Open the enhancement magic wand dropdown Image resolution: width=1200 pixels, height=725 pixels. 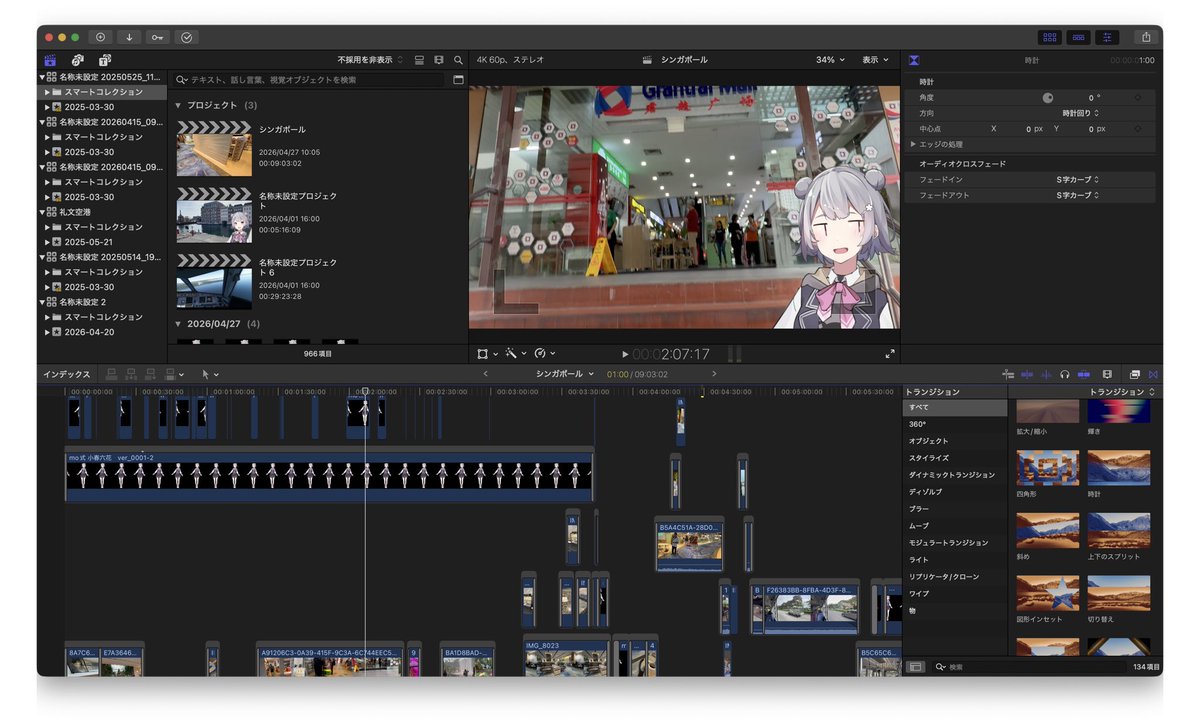tap(516, 354)
